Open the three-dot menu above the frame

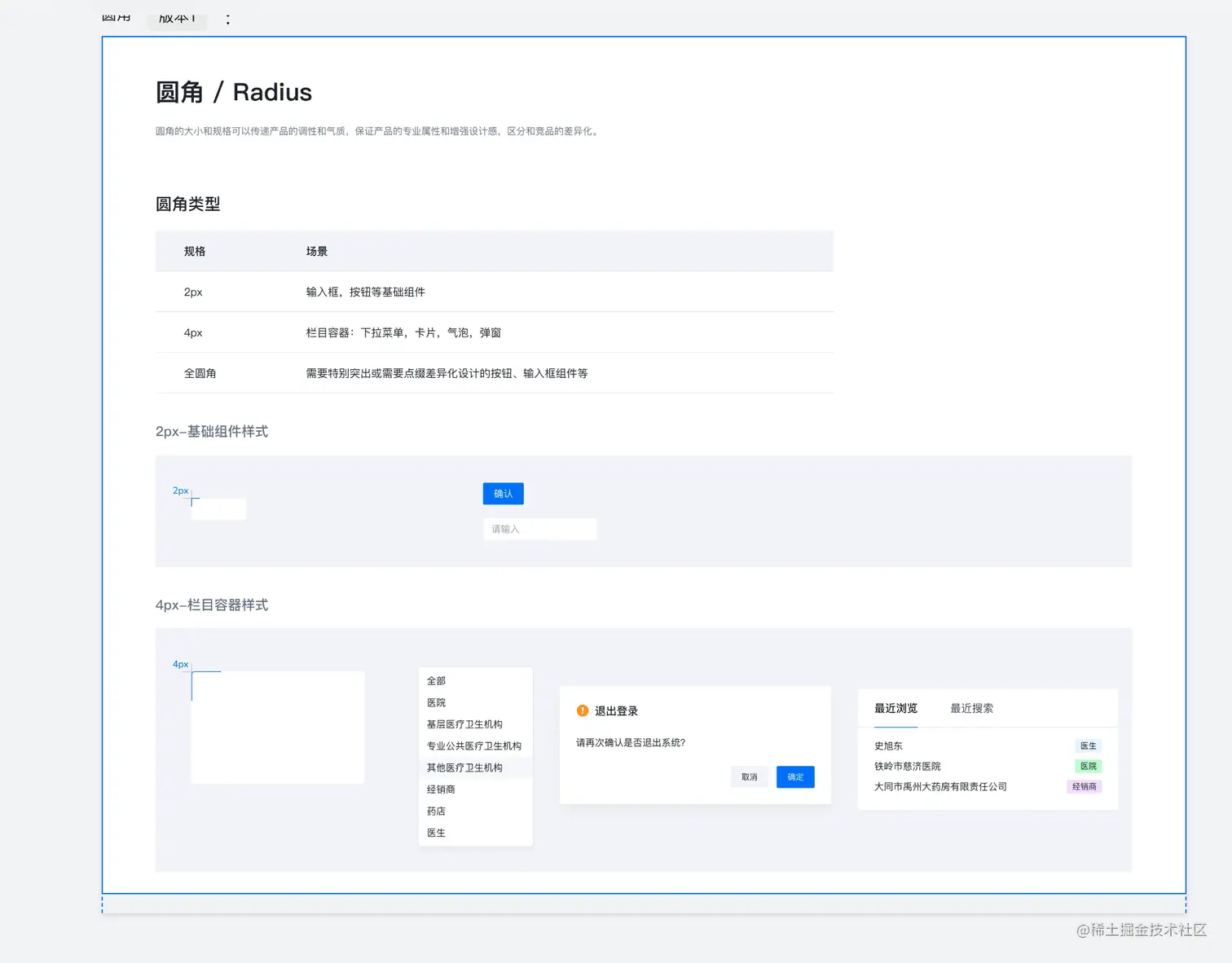[227, 19]
